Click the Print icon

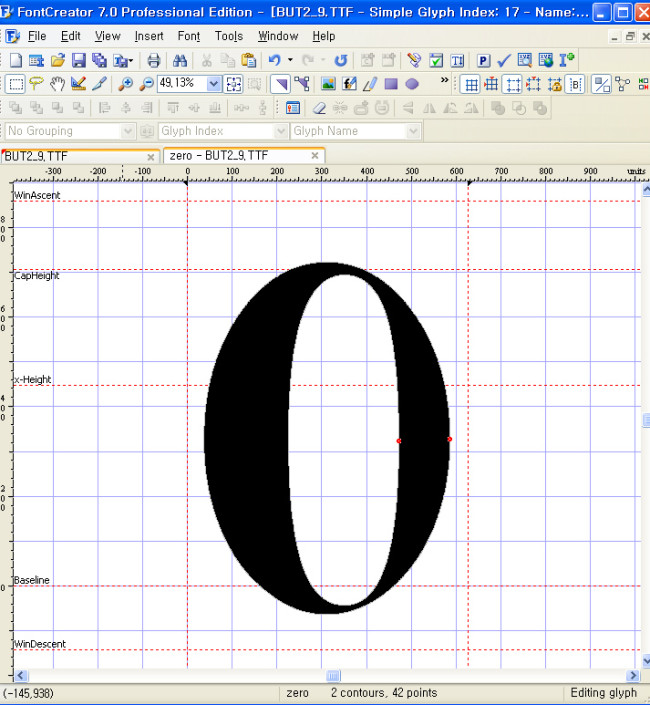pyautogui.click(x=153, y=60)
